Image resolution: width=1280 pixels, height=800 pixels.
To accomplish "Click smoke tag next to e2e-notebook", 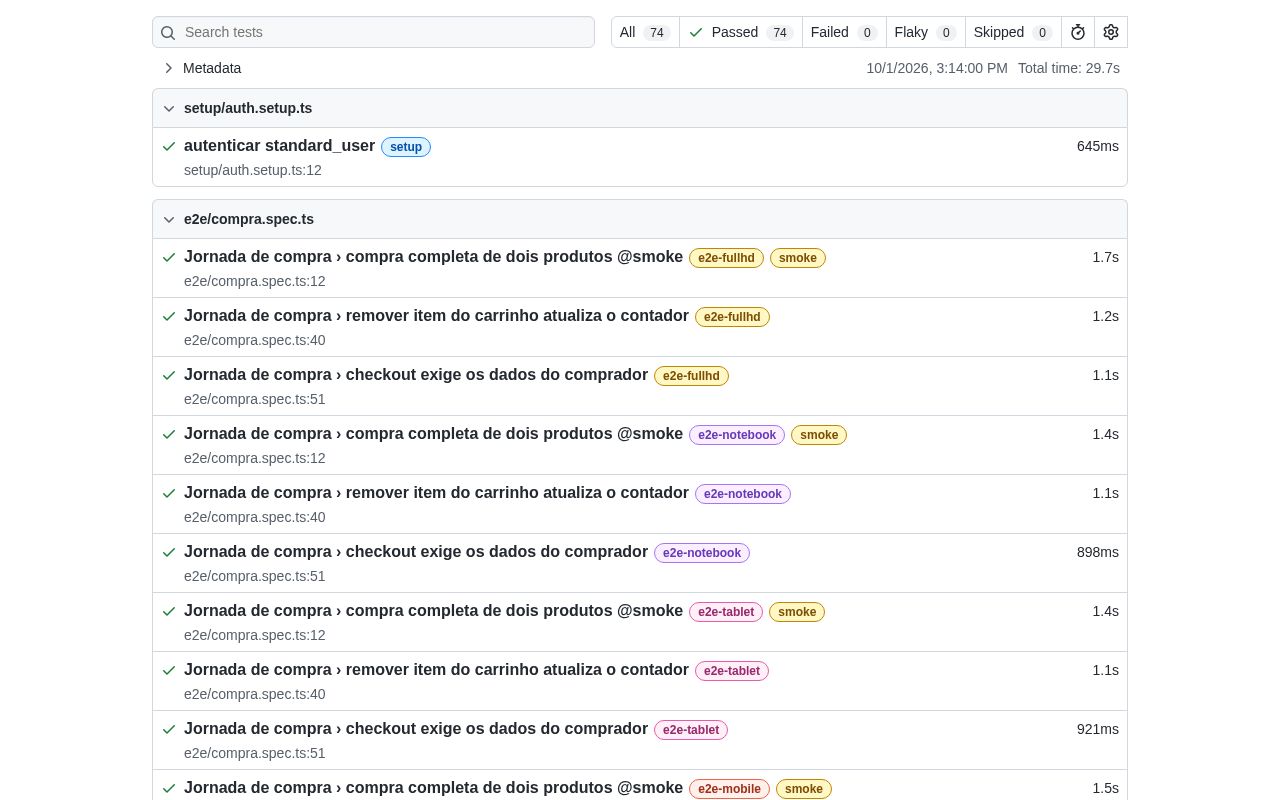I will pyautogui.click(x=819, y=435).
